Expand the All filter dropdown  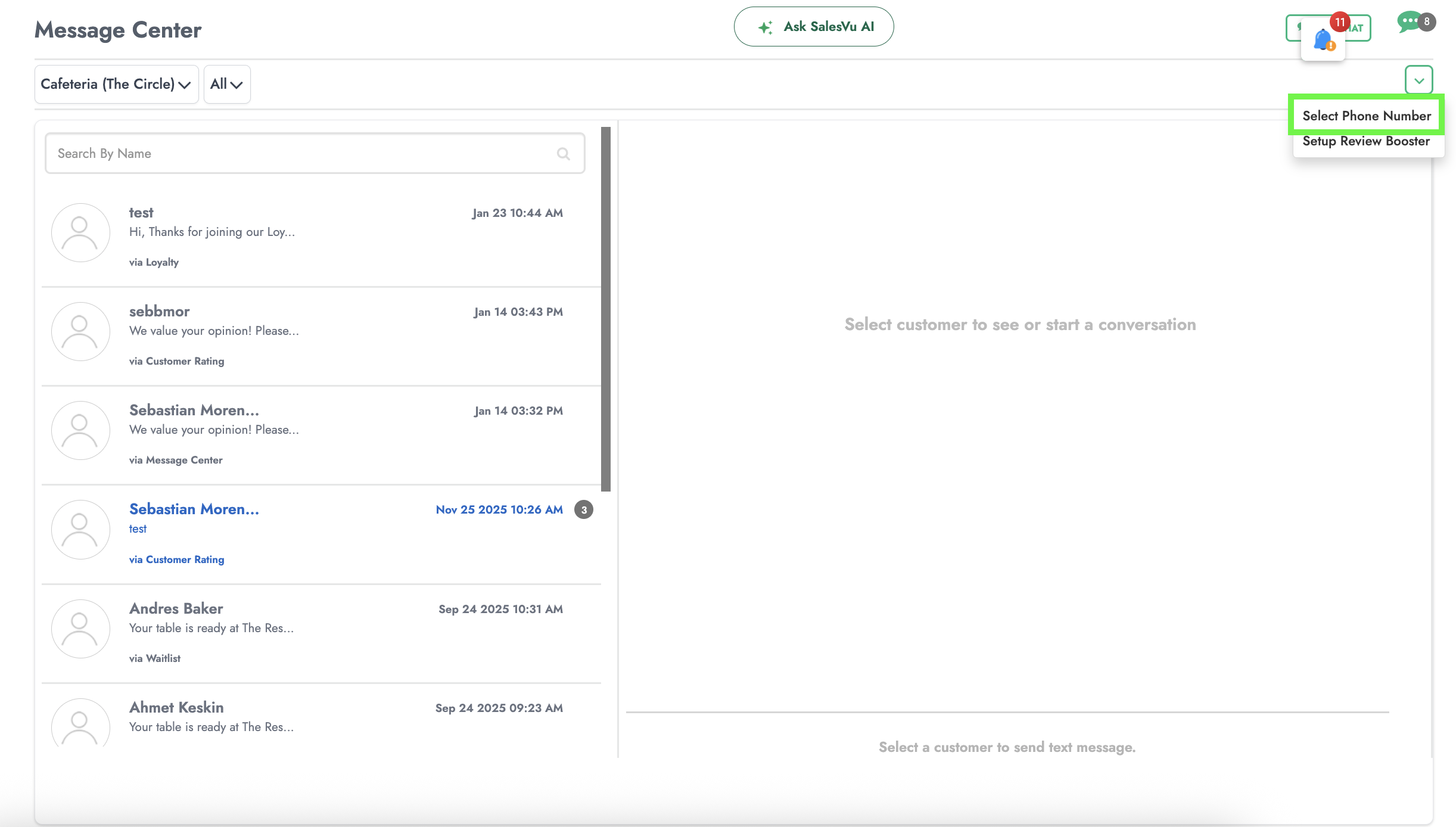pos(226,85)
